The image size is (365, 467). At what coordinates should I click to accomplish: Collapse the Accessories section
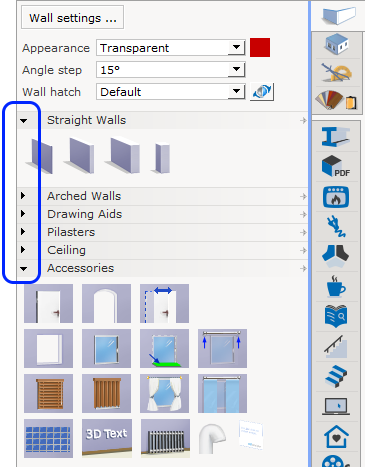pyautogui.click(x=23, y=269)
